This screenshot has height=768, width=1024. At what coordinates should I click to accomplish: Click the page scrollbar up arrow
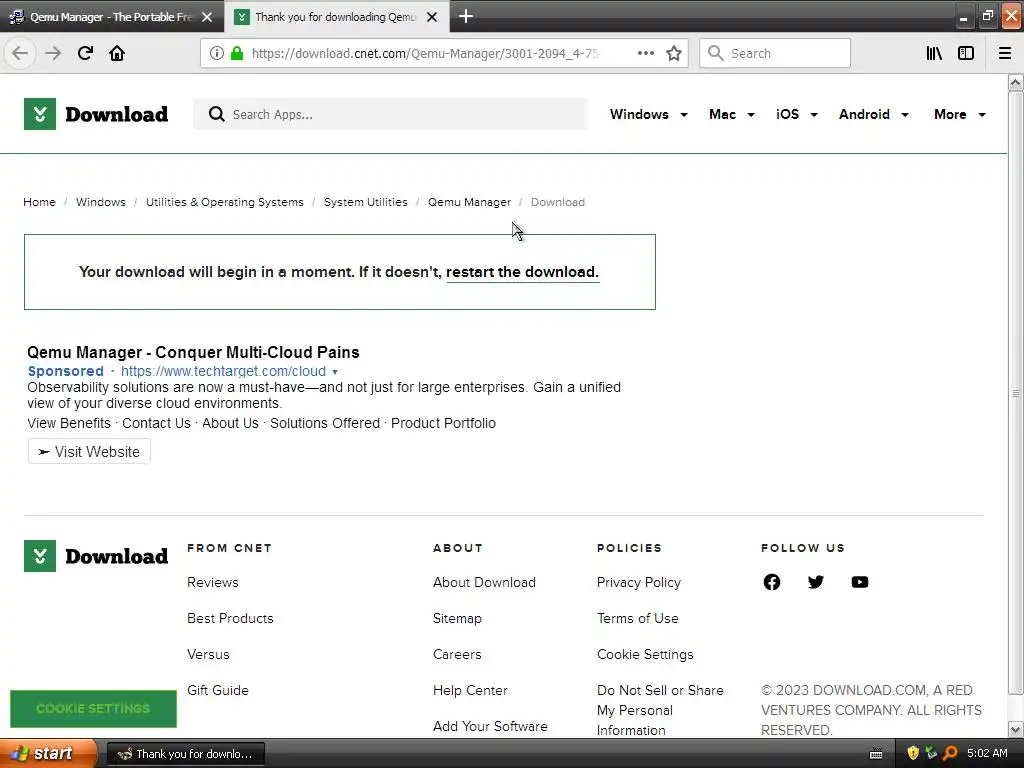pyautogui.click(x=1016, y=82)
